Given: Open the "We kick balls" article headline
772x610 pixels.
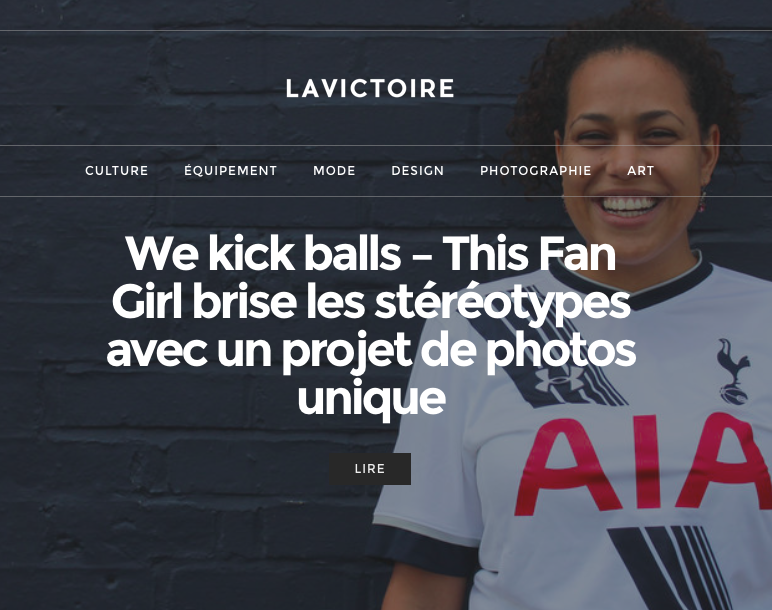Looking at the screenshot, I should point(371,325).
